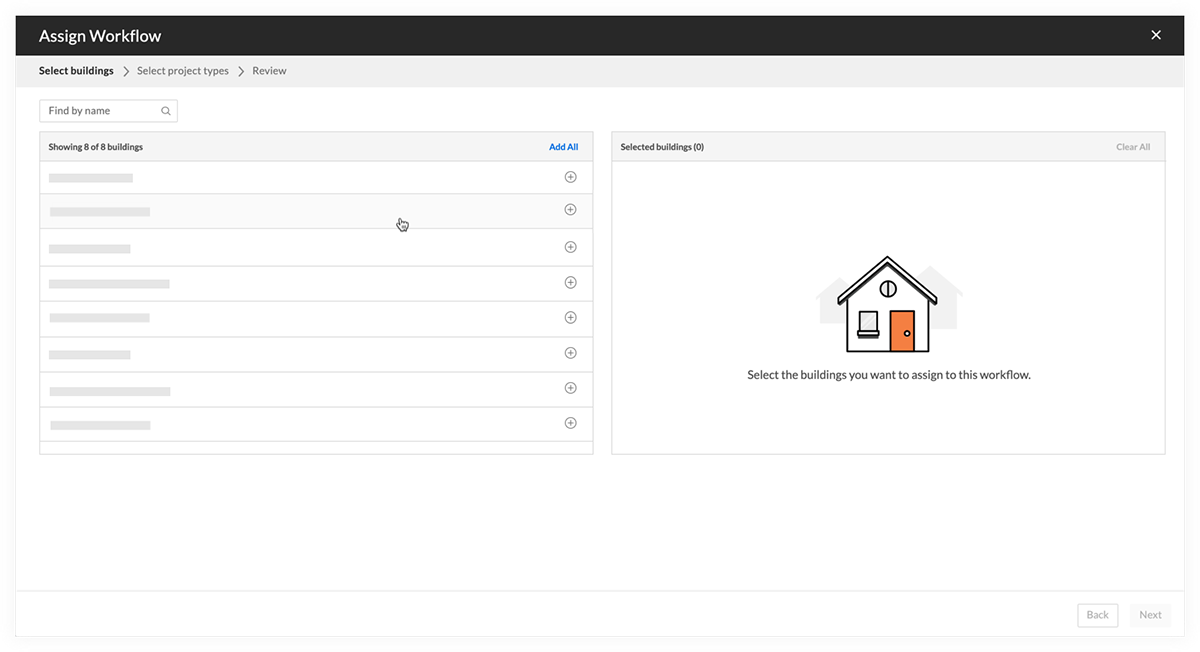1200x652 pixels.
Task: Select the fifth building with its plus icon
Action: [570, 317]
